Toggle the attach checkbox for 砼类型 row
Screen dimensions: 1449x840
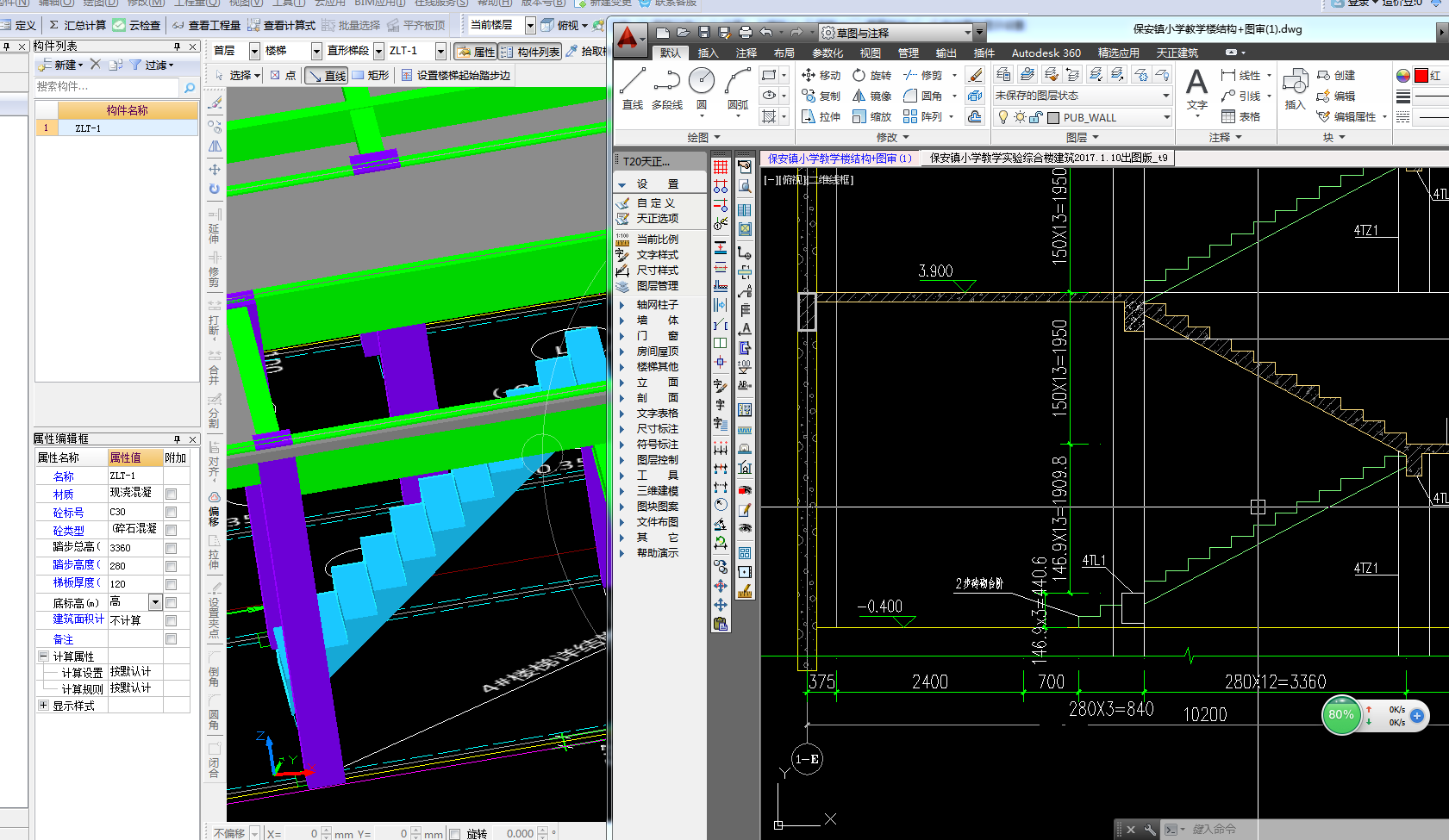tap(171, 530)
